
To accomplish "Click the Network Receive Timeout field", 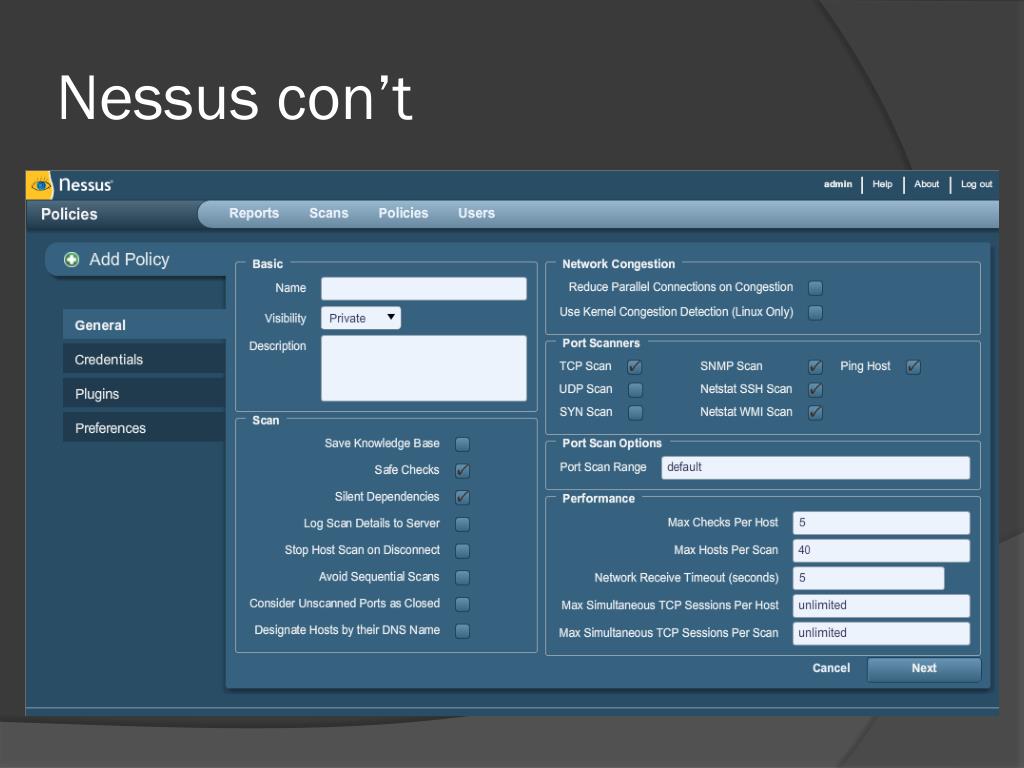I will (x=868, y=578).
